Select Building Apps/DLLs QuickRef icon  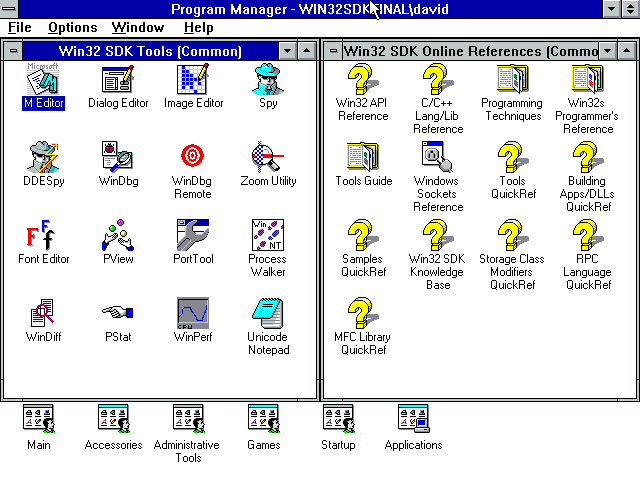(588, 157)
